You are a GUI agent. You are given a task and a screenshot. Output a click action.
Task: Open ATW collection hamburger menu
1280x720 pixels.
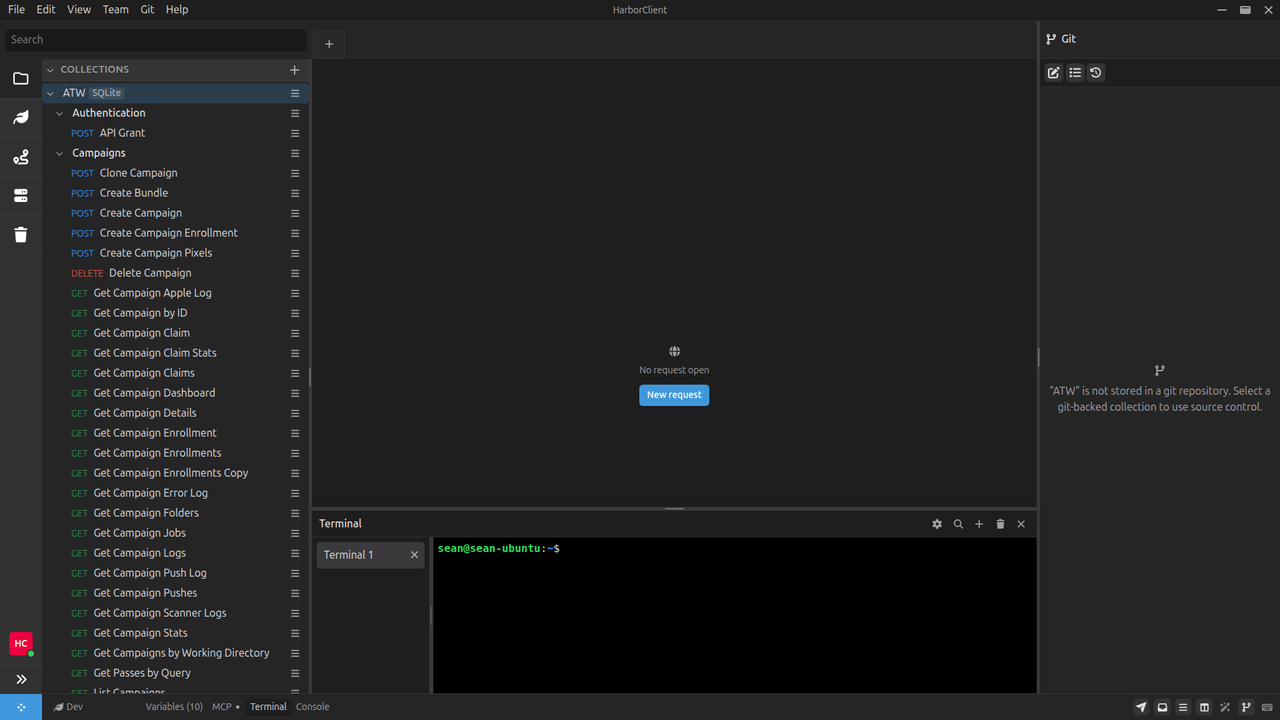tap(295, 93)
